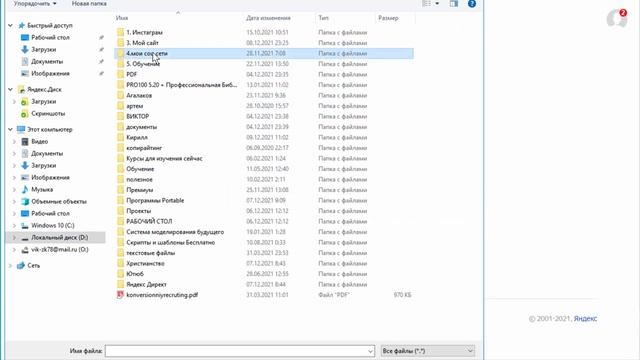Click the текстовые файлы folder name
640x360 pixels.
click(151, 253)
